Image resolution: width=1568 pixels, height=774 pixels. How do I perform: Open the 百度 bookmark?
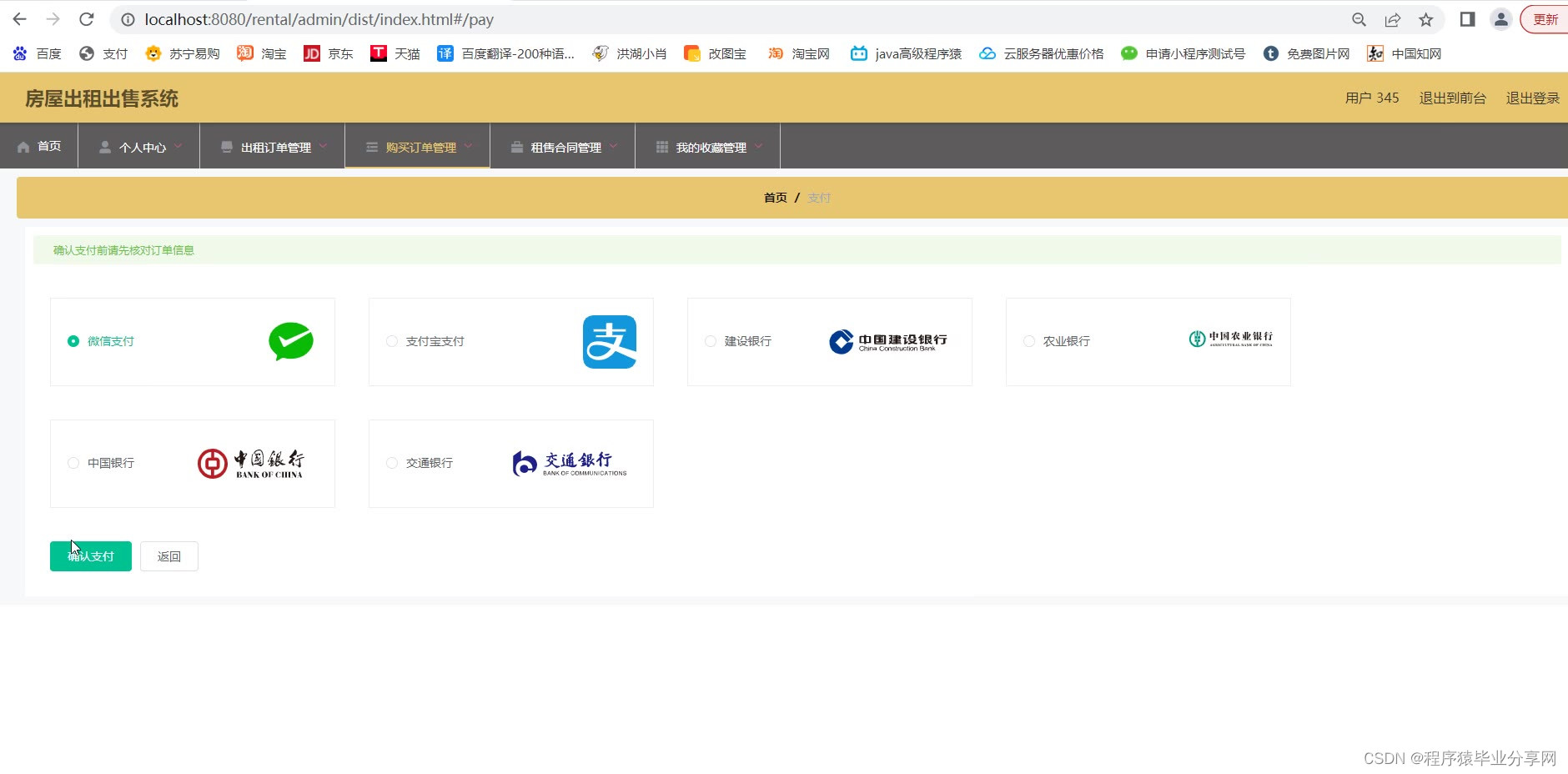[38, 53]
